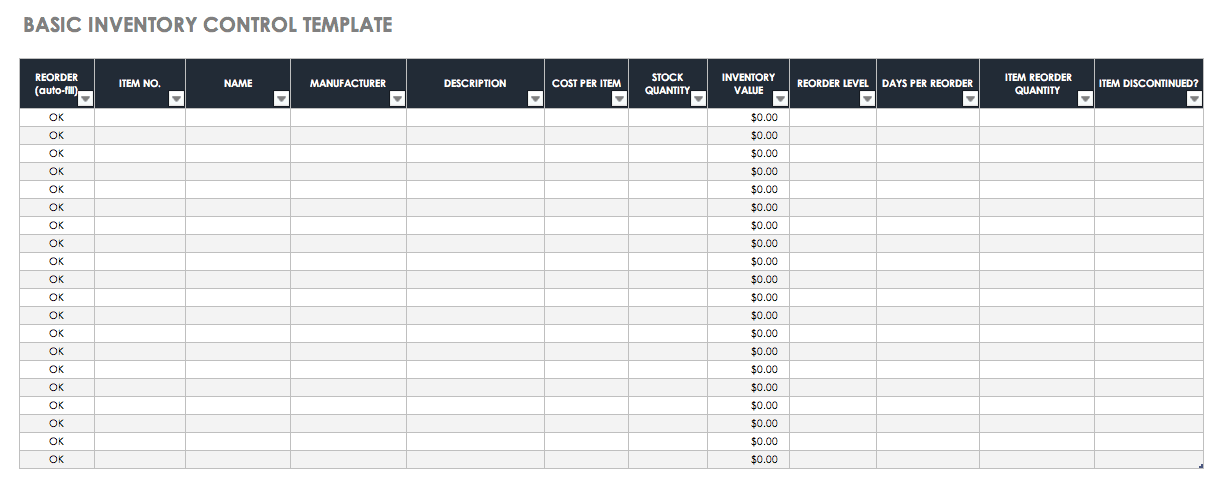Open the ITEM NO. column filter arrow
The image size is (1226, 486).
coord(177,98)
